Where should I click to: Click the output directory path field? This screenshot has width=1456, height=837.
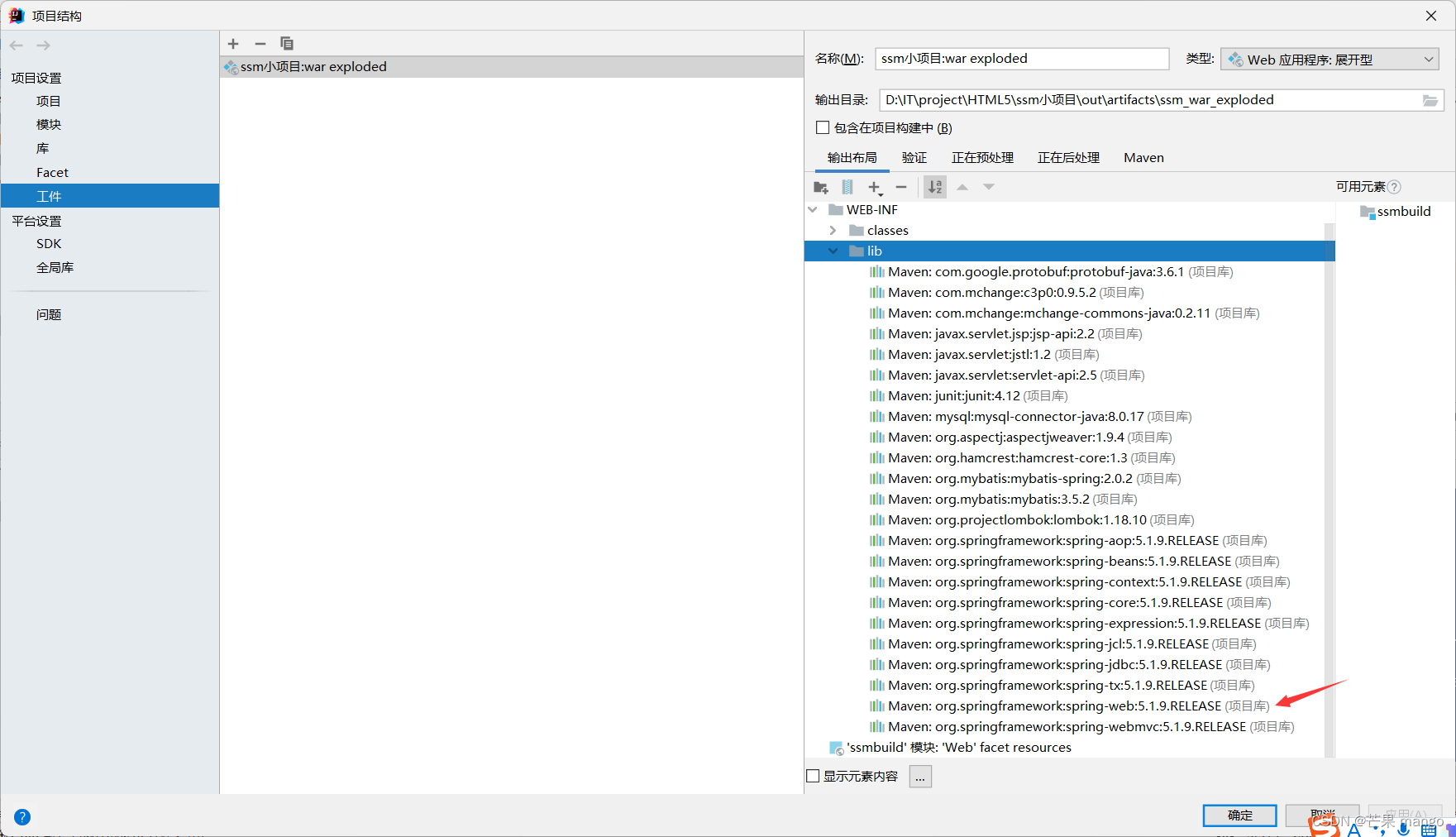coord(1150,100)
